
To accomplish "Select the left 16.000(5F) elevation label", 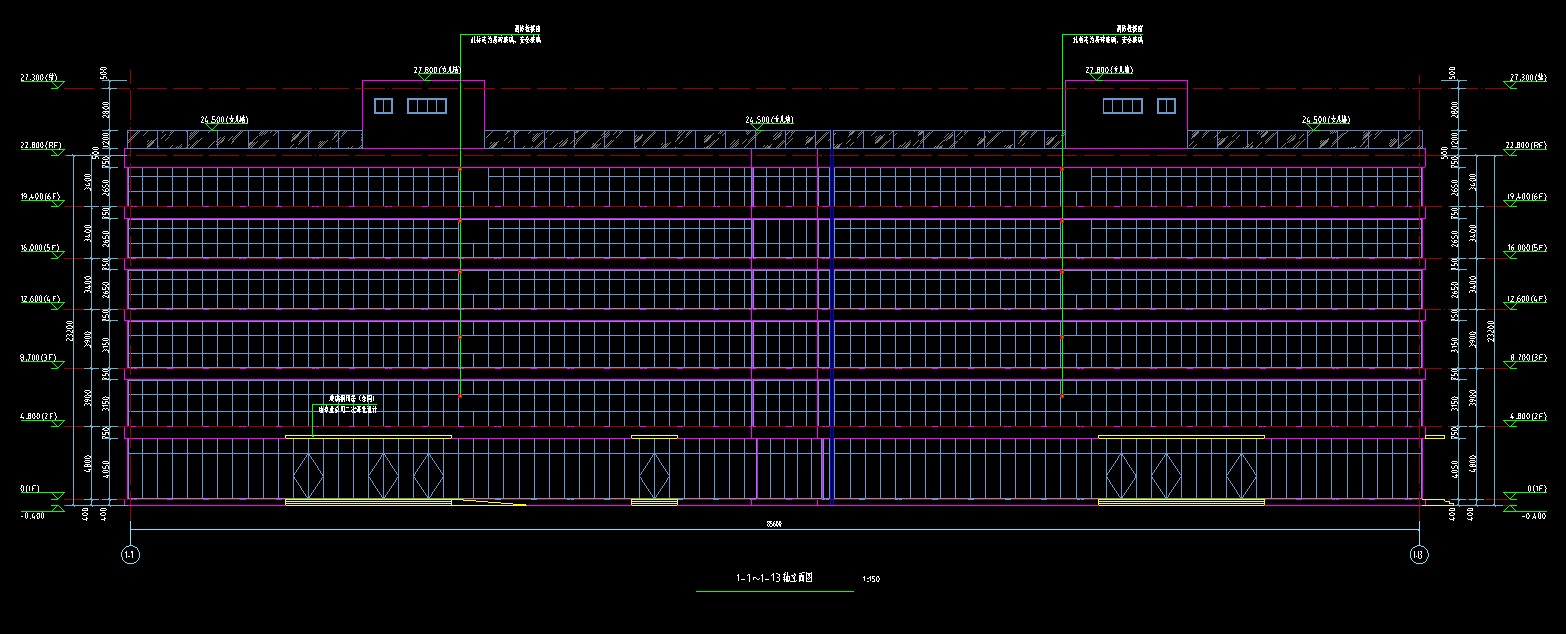I will tap(41, 248).
